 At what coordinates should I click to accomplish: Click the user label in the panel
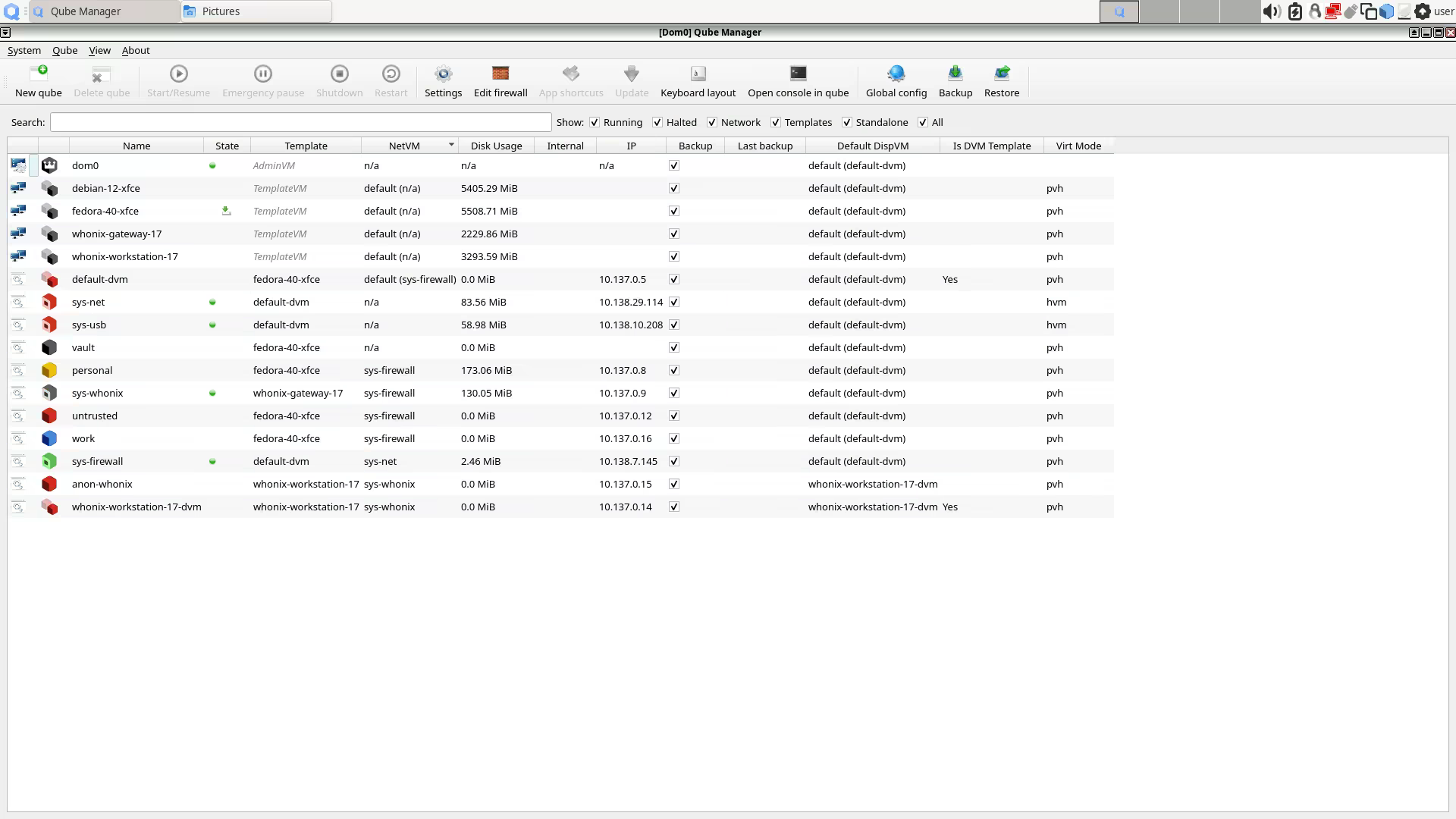1444,11
